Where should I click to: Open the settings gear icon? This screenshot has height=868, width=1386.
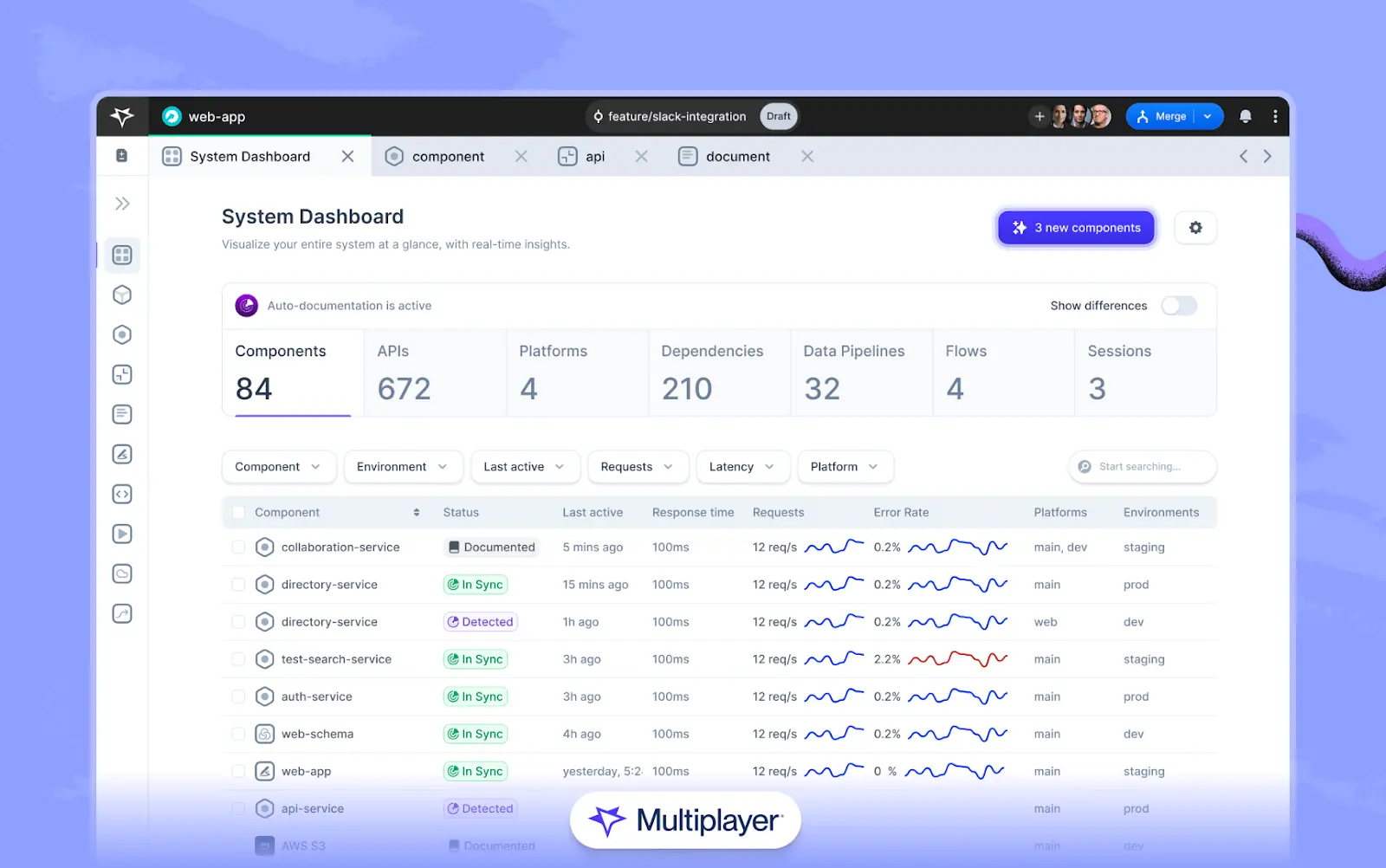pos(1195,228)
